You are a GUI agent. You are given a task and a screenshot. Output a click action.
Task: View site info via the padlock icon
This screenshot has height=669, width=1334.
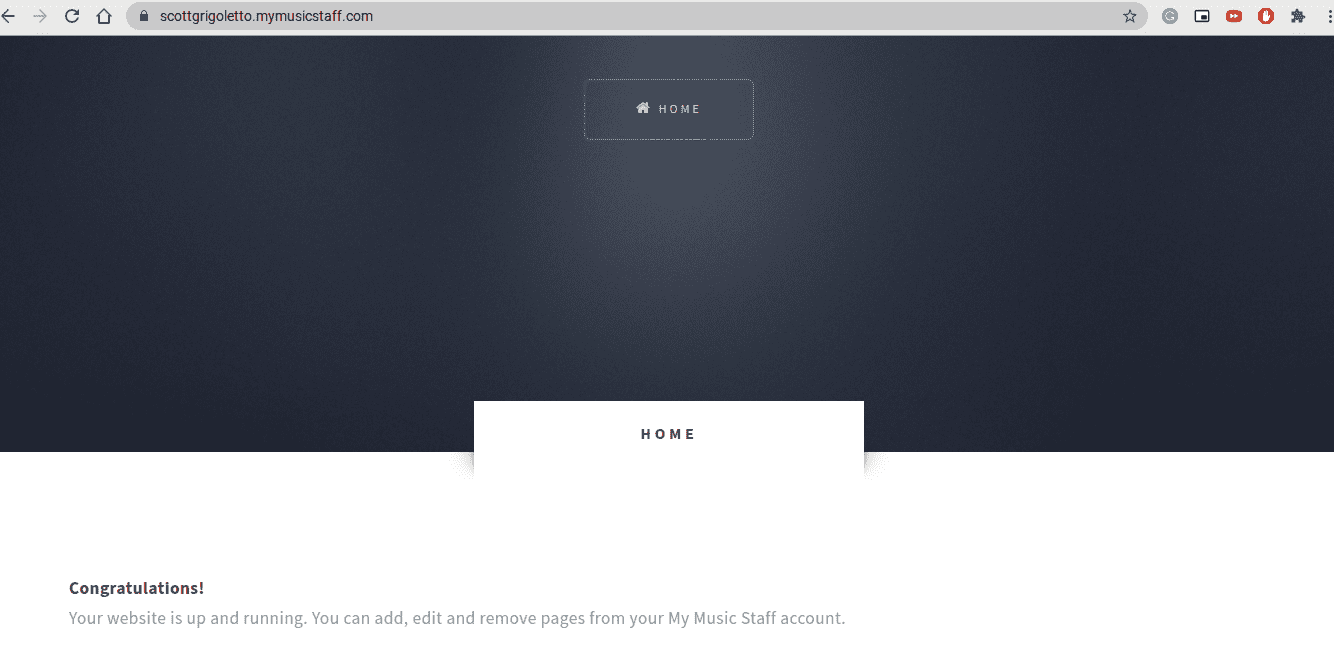click(143, 16)
